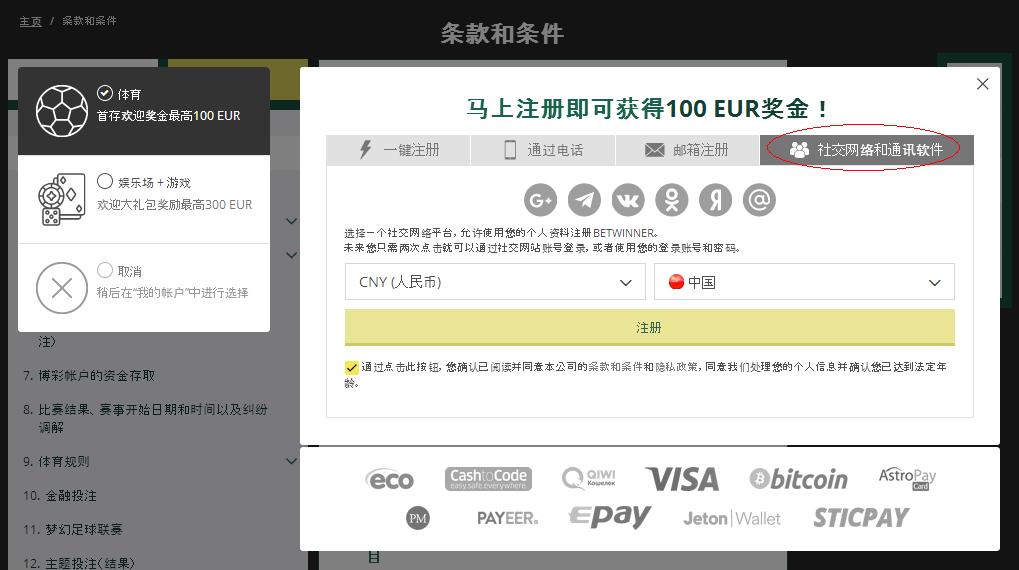This screenshot has height=570, width=1019.
Task: Select the 取消 bonus radio option
Action: point(105,270)
